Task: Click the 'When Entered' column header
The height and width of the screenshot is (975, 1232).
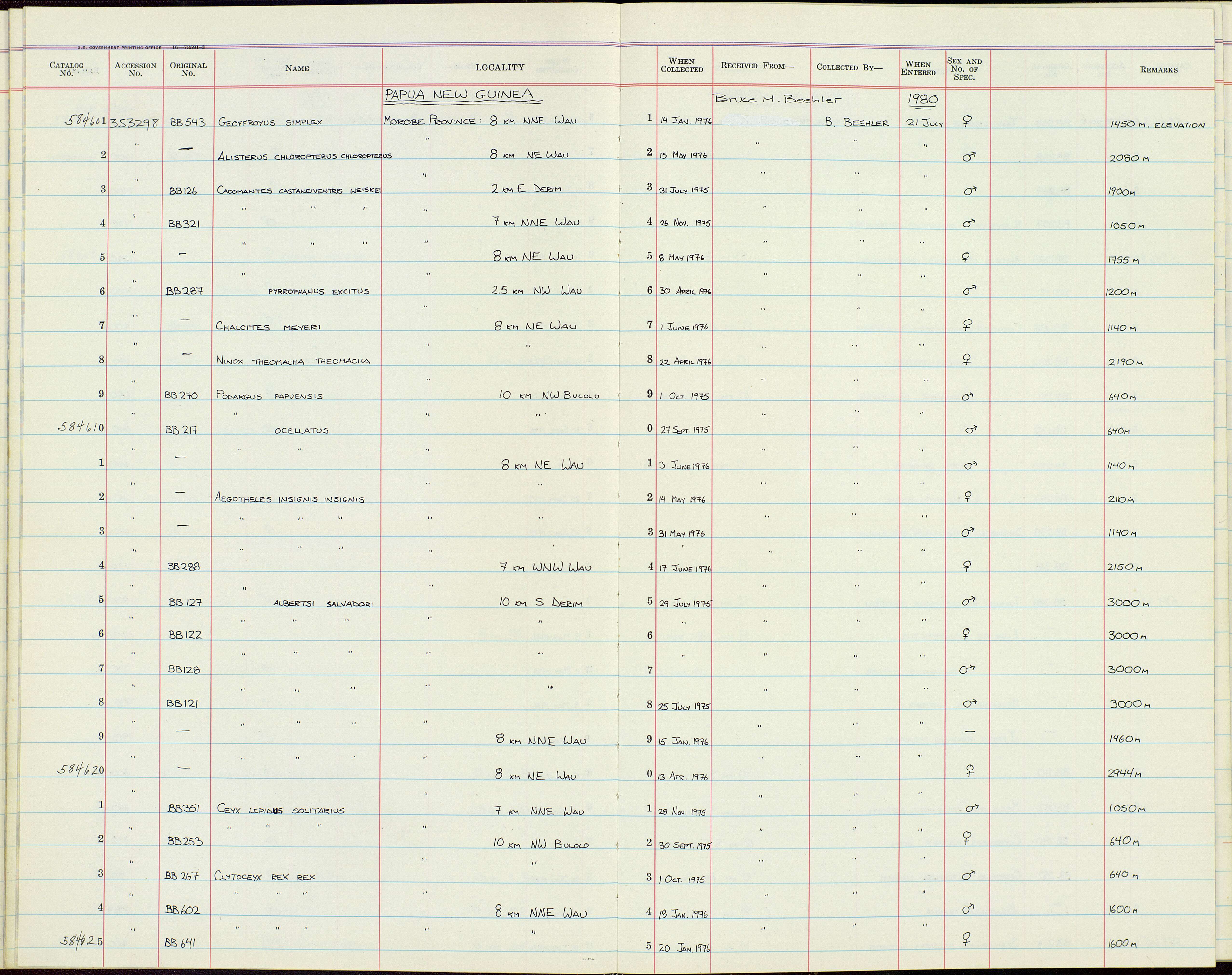Action: [x=918, y=68]
